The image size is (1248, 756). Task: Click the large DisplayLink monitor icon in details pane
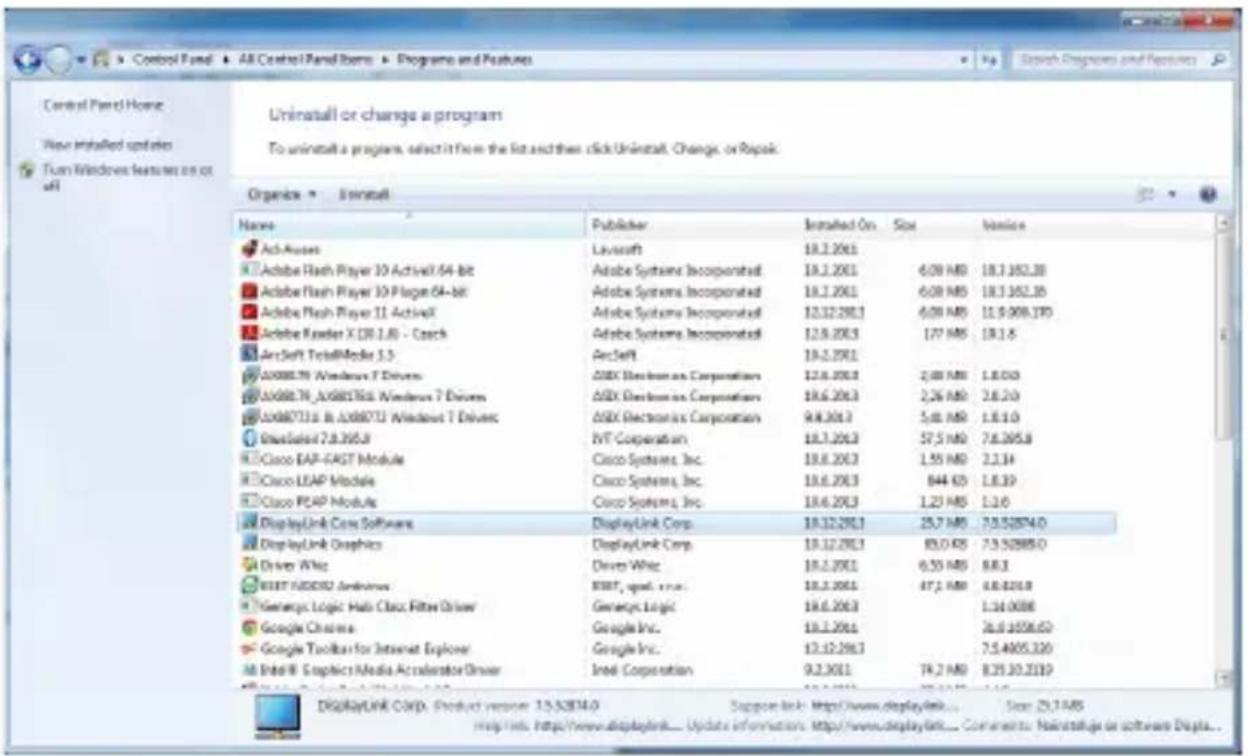(277, 716)
